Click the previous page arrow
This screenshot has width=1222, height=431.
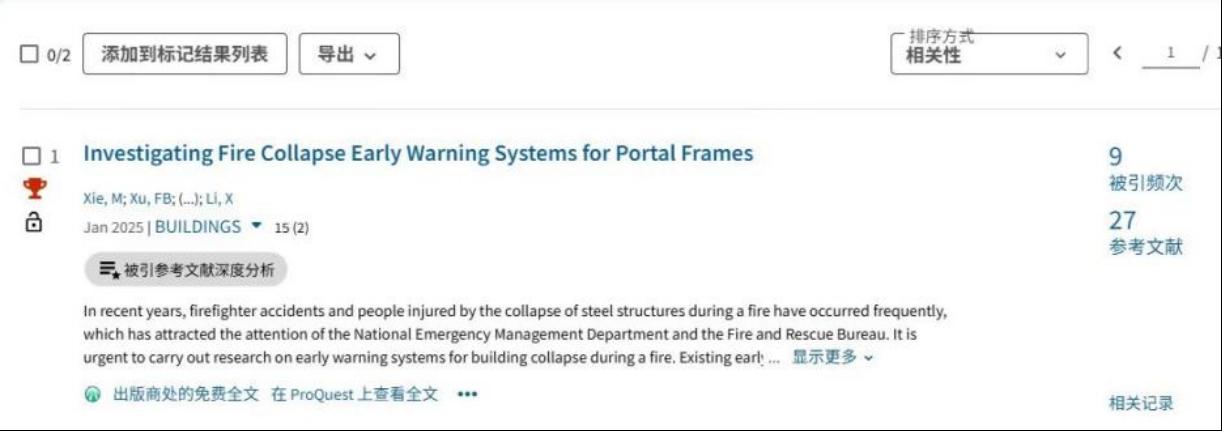[x=1117, y=54]
